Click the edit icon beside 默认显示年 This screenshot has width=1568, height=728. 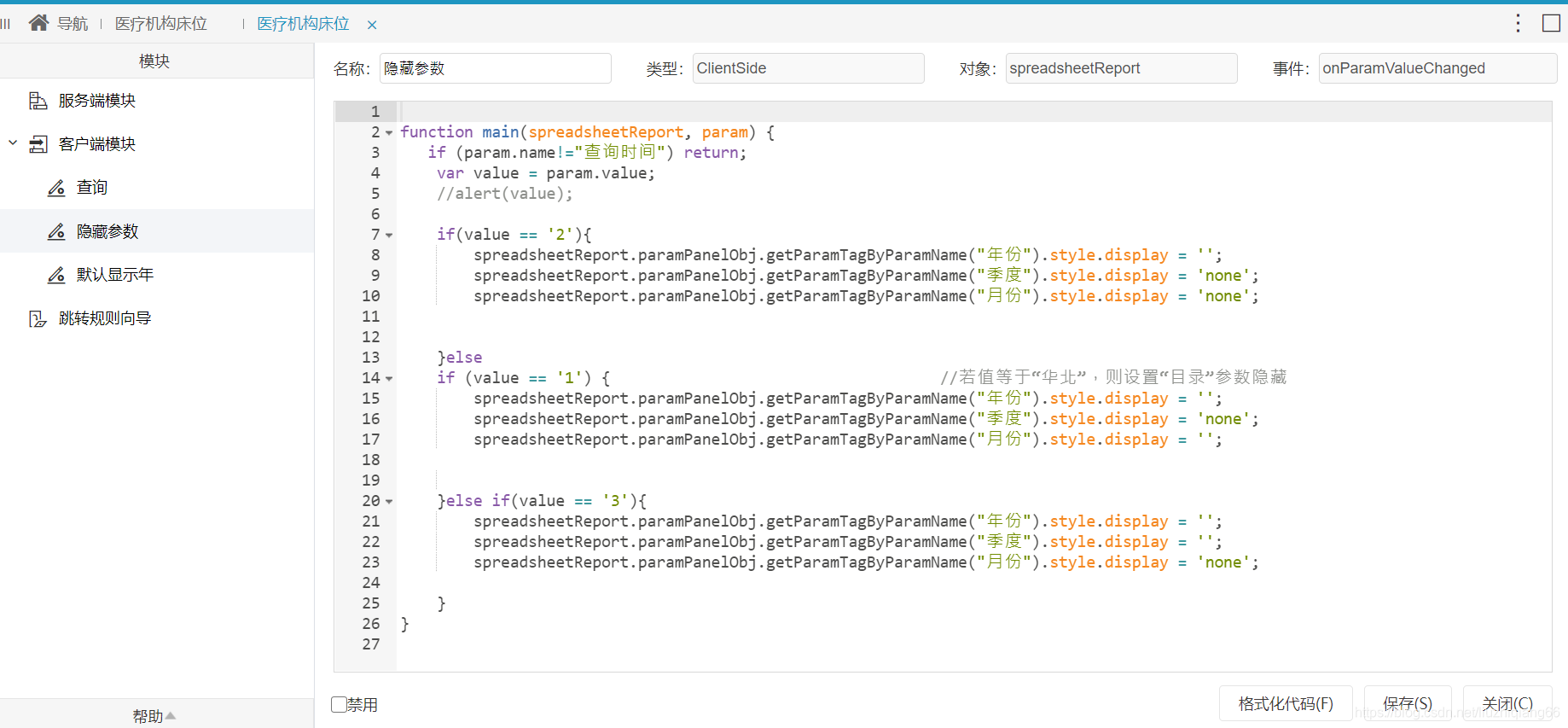[x=56, y=275]
